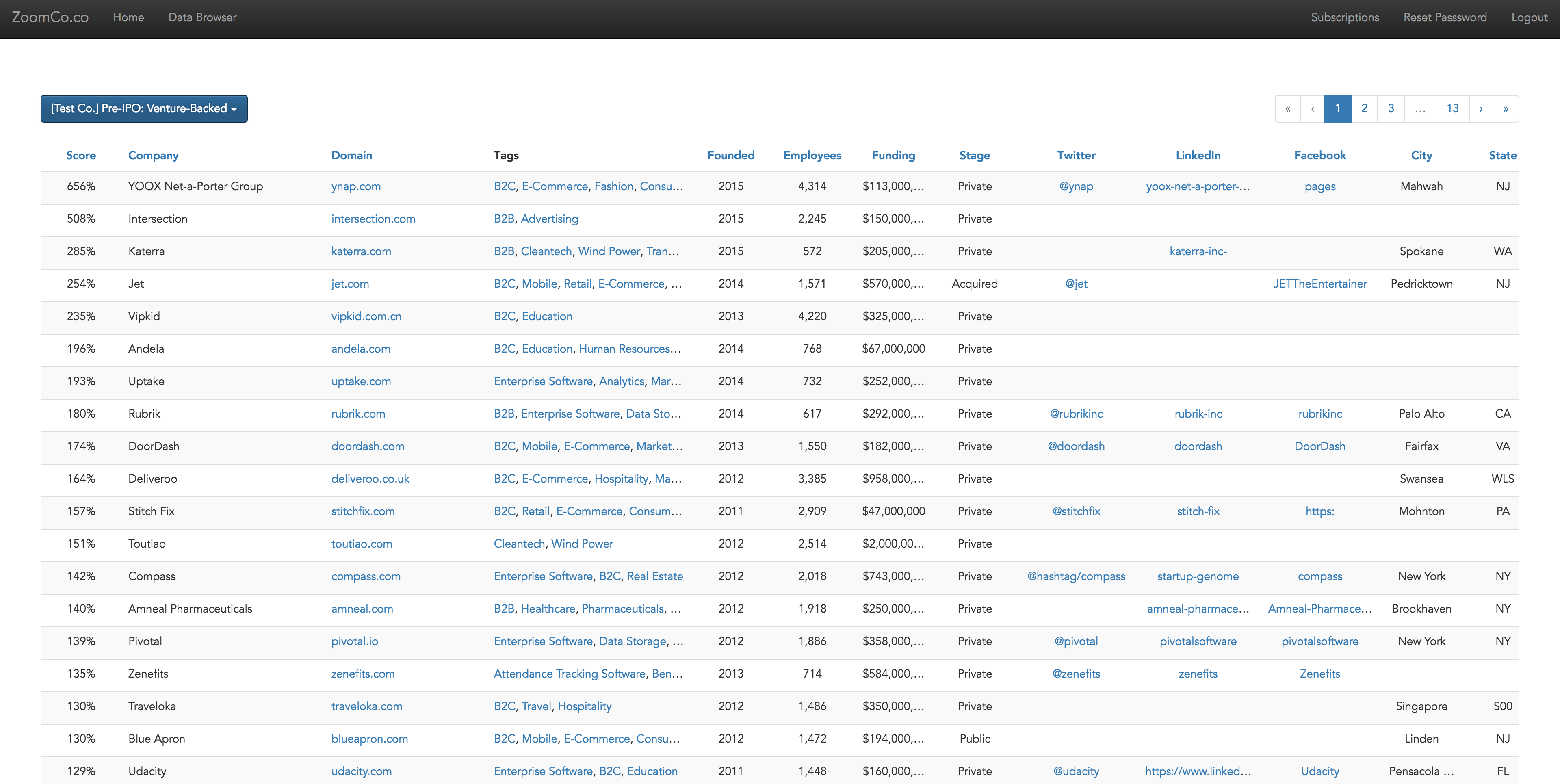The width and height of the screenshot is (1560, 784).
Task: Go to first page with double-left arrow
Action: pos(1287,109)
